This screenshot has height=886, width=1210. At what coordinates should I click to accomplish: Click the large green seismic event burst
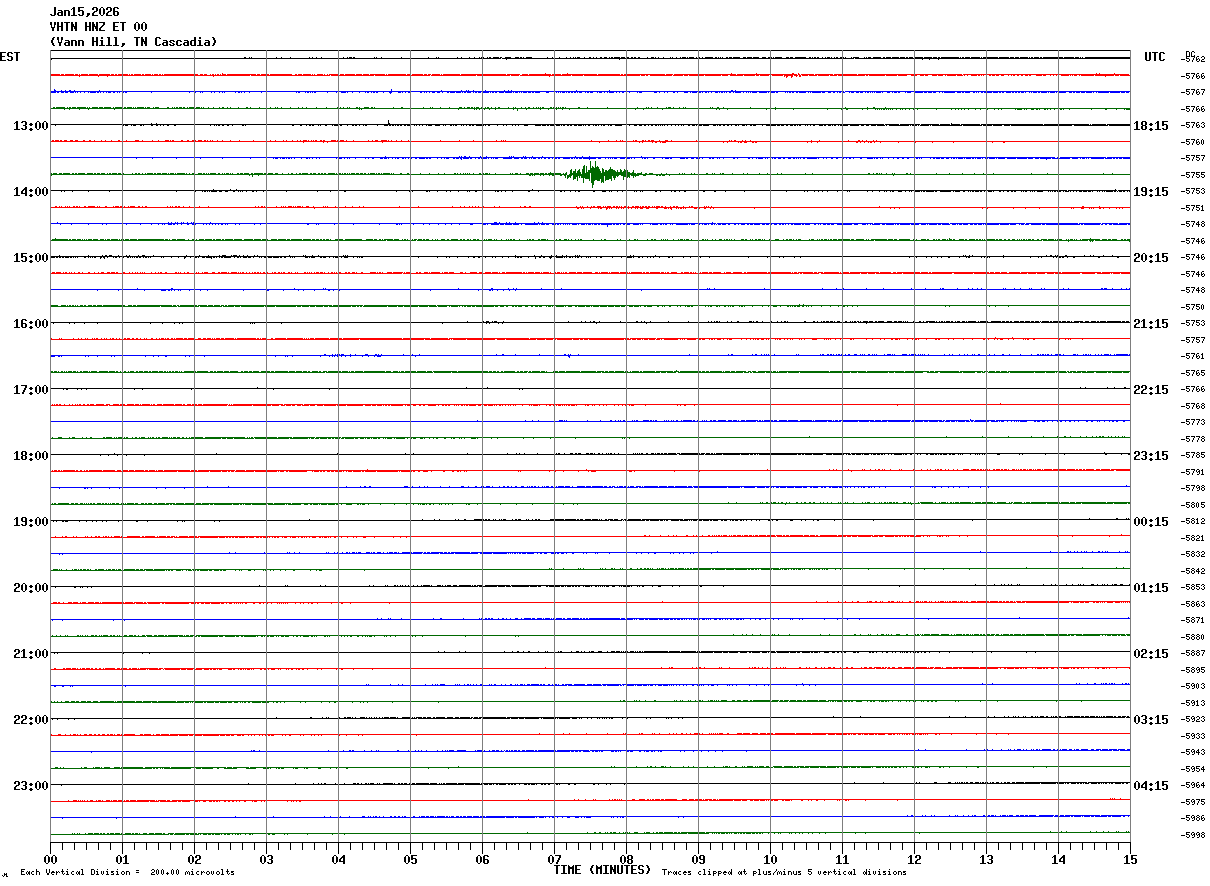tap(597, 174)
